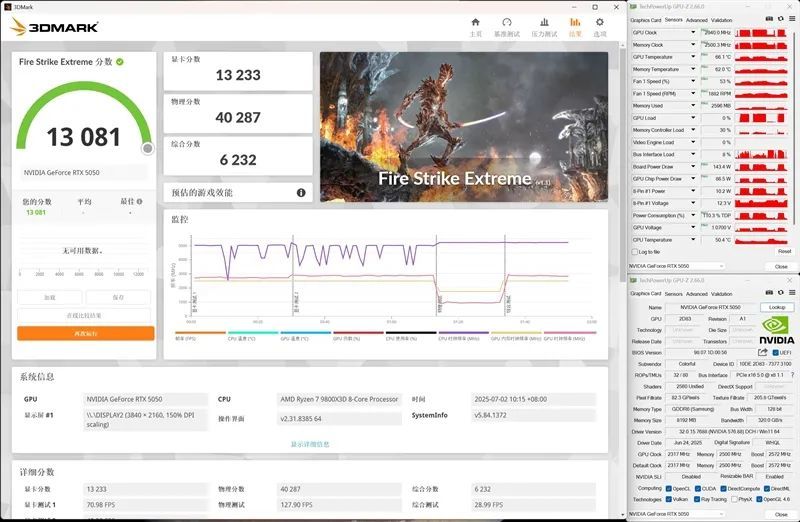Switch to Graphics Card tab in upper GPU-Z window
800x522 pixels.
point(645,20)
